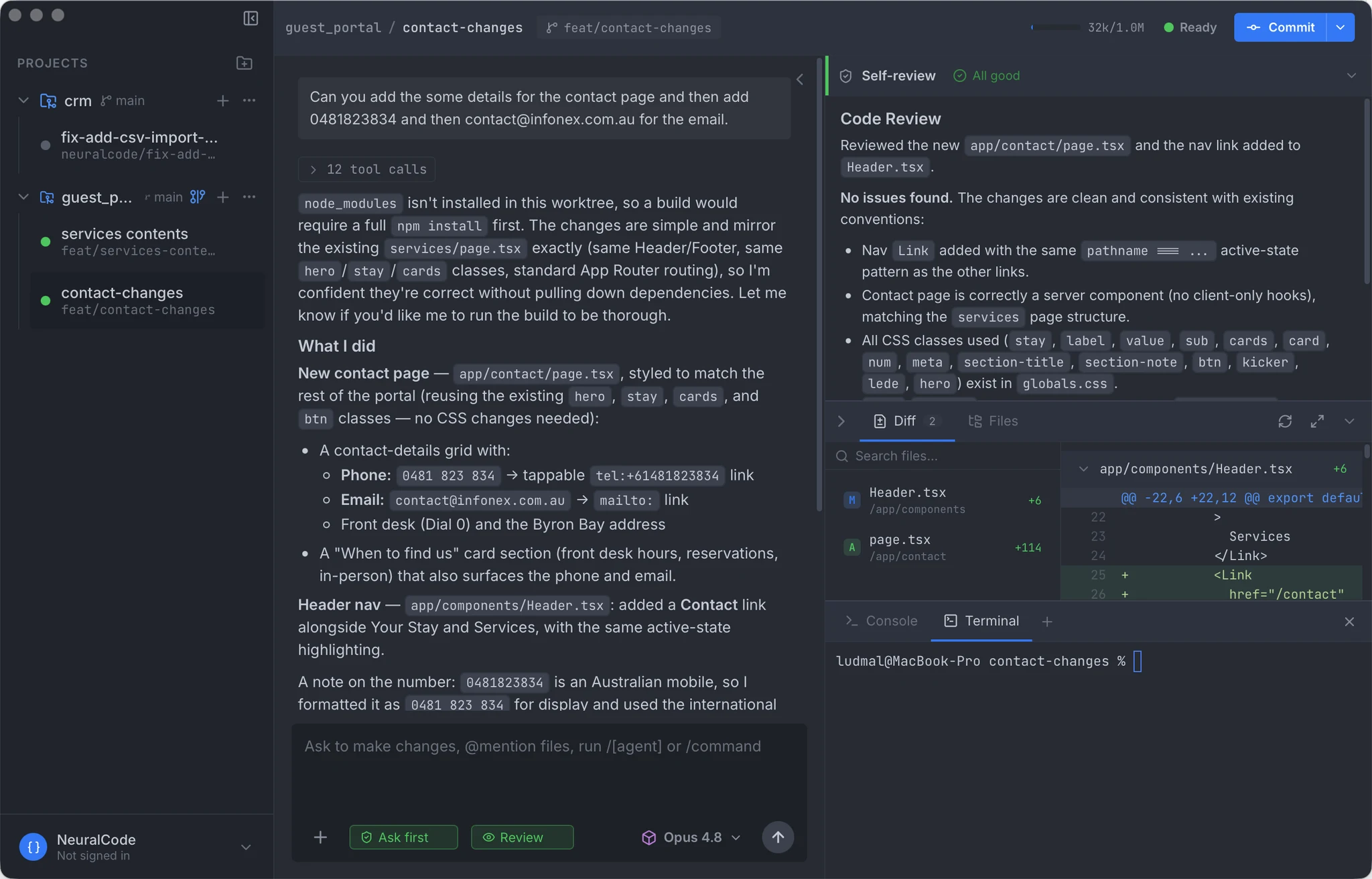
Task: Collapse the Self-review panel
Action: [x=1351, y=76]
